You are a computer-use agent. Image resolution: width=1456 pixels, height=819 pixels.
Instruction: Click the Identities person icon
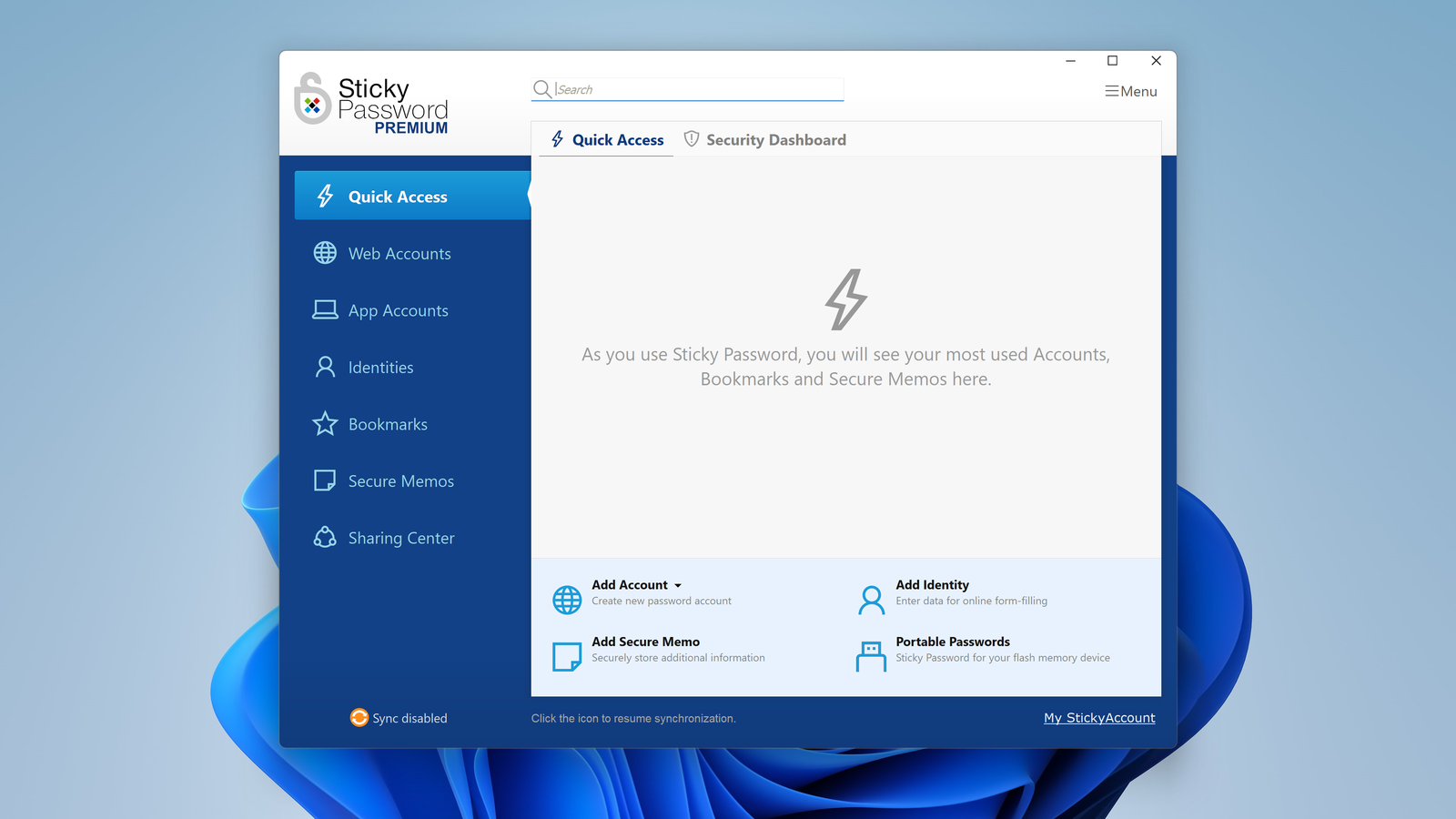click(x=325, y=367)
